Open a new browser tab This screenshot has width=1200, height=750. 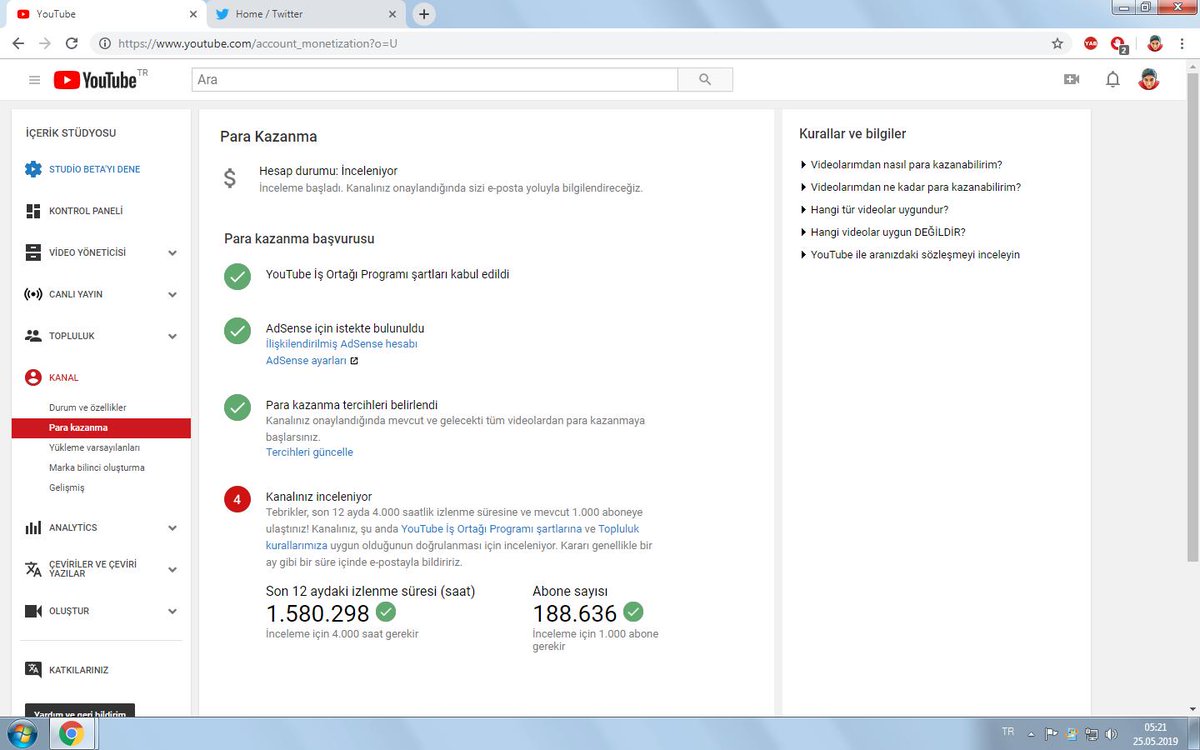tap(424, 14)
